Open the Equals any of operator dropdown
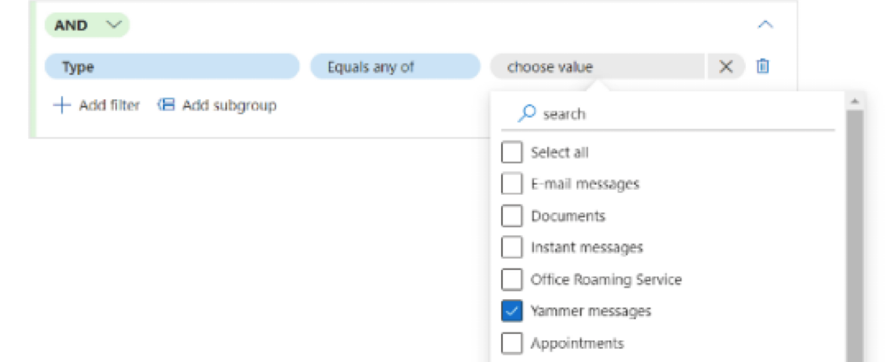This screenshot has width=890, height=362. coord(395,66)
